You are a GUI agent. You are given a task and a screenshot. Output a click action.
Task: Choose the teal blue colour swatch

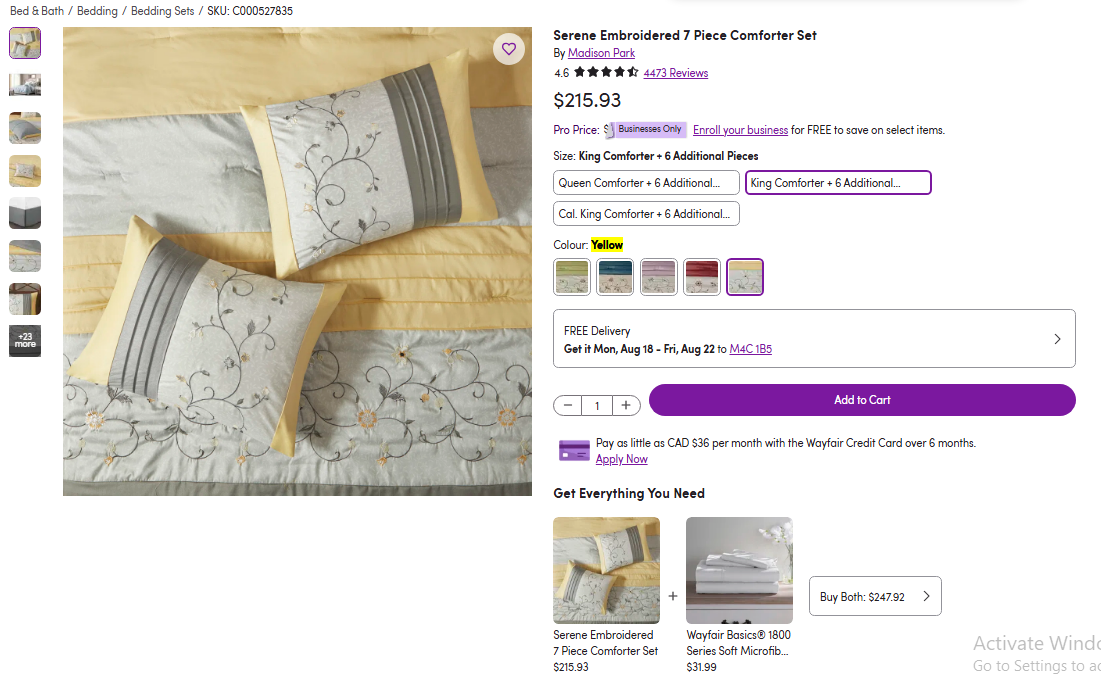615,277
